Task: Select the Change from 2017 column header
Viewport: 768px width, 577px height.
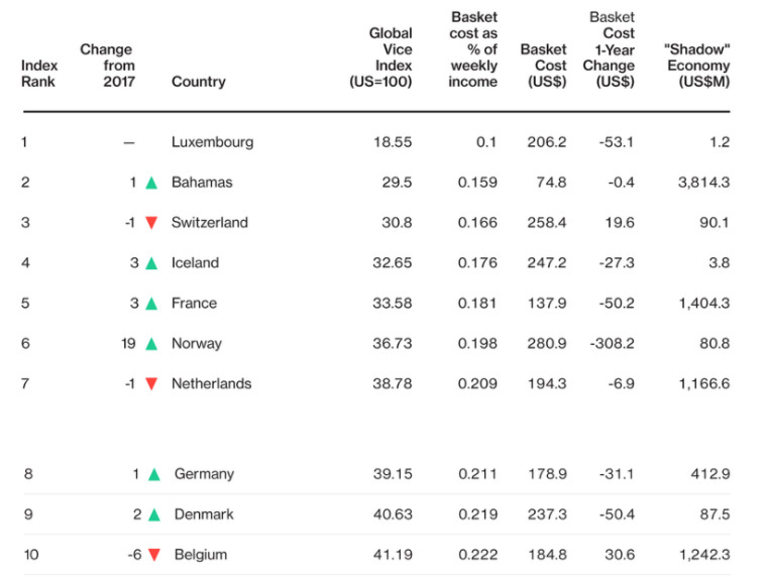Action: click(106, 65)
